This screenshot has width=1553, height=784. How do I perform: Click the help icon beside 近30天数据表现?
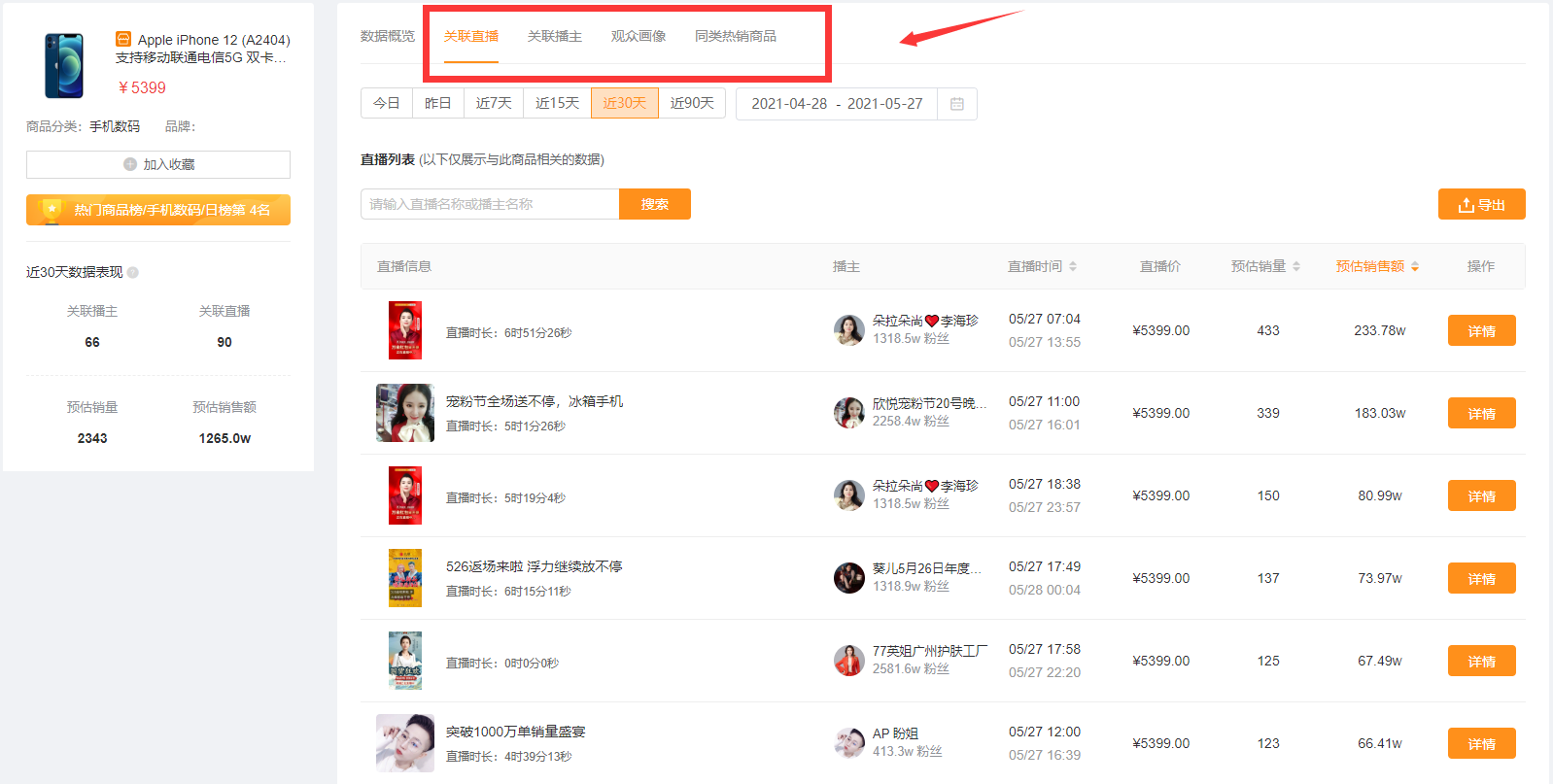[133, 273]
